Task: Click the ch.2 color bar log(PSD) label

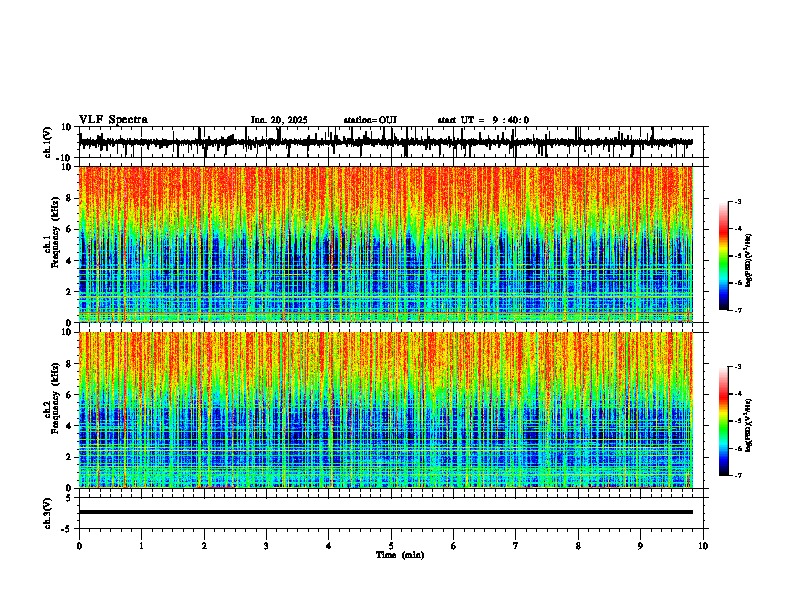Action: coord(749,425)
